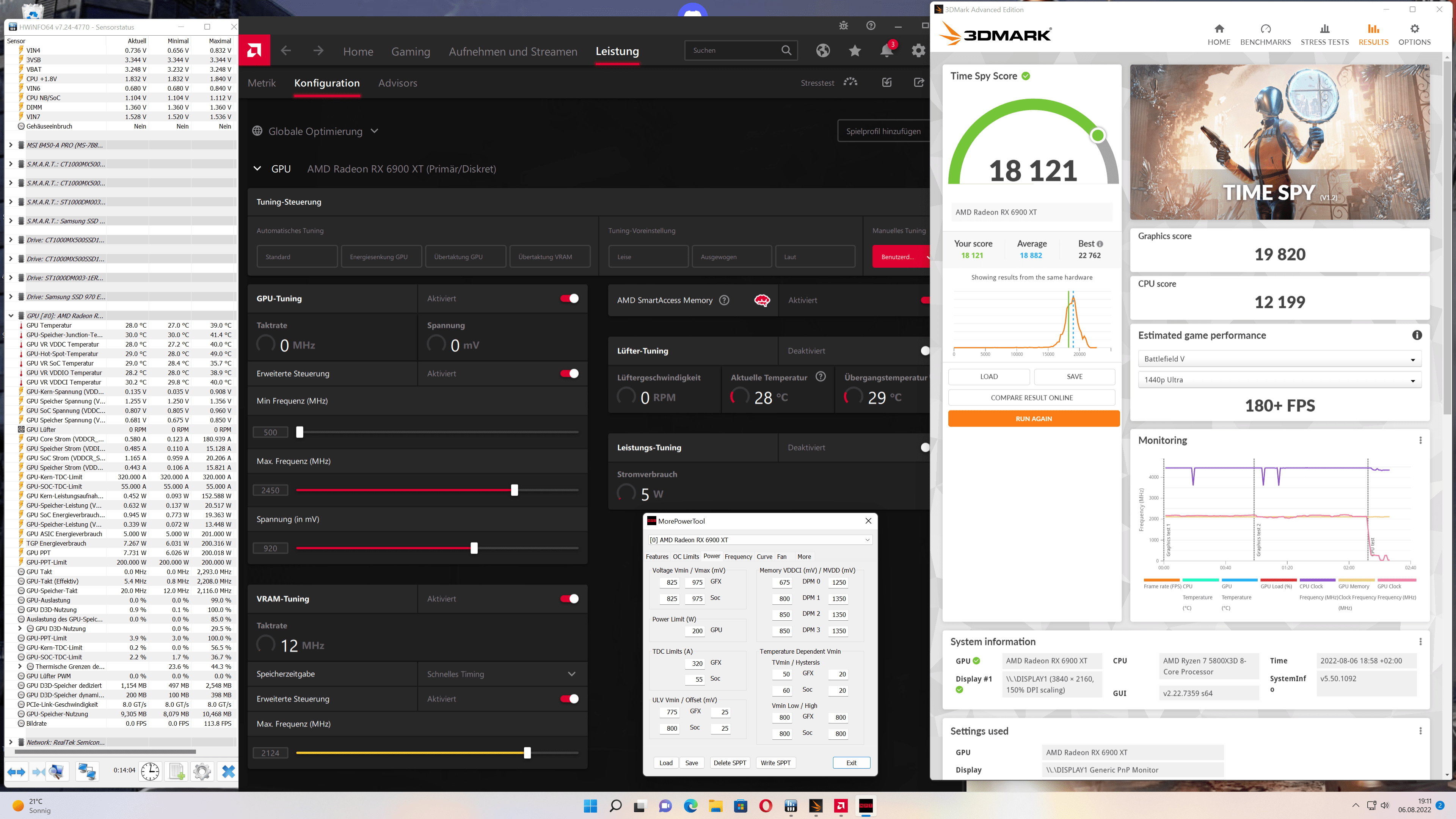Toggle VRAM Erweiterte Steuerung switch
Image resolution: width=1456 pixels, height=819 pixels.
click(569, 698)
